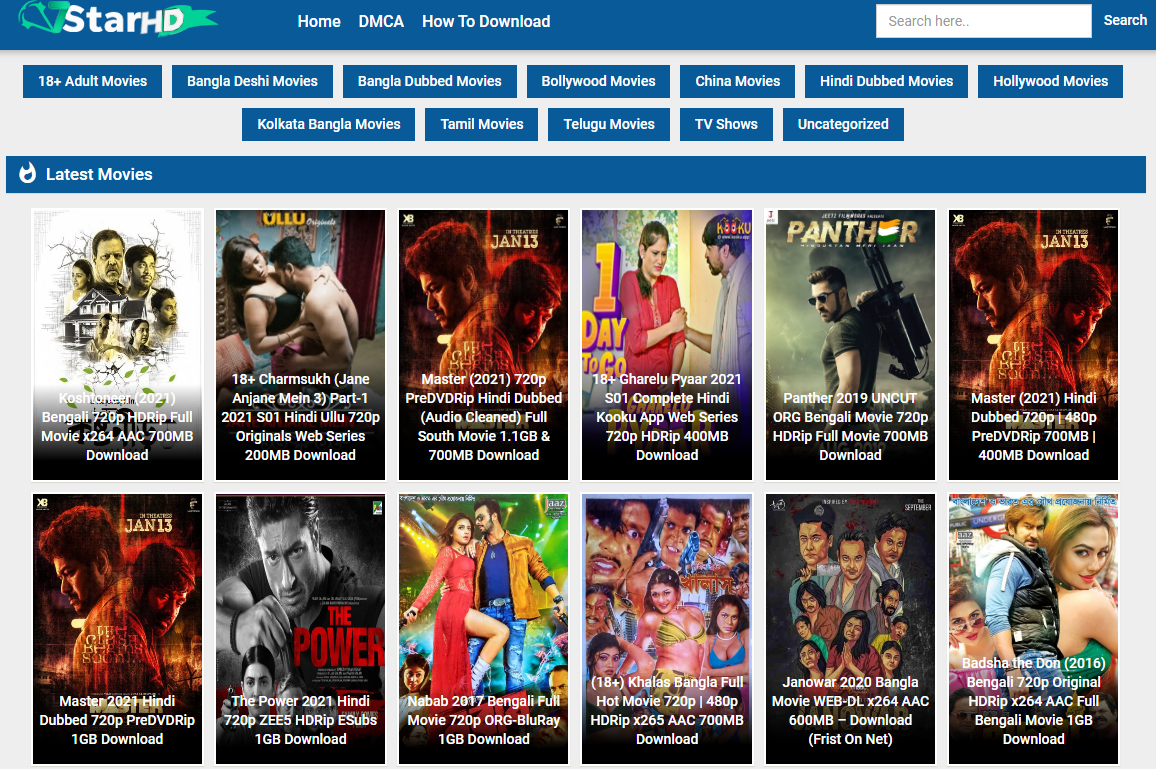
Task: Open Gharelu Pyaar 2021 Kooku poster
Action: pyautogui.click(x=666, y=344)
